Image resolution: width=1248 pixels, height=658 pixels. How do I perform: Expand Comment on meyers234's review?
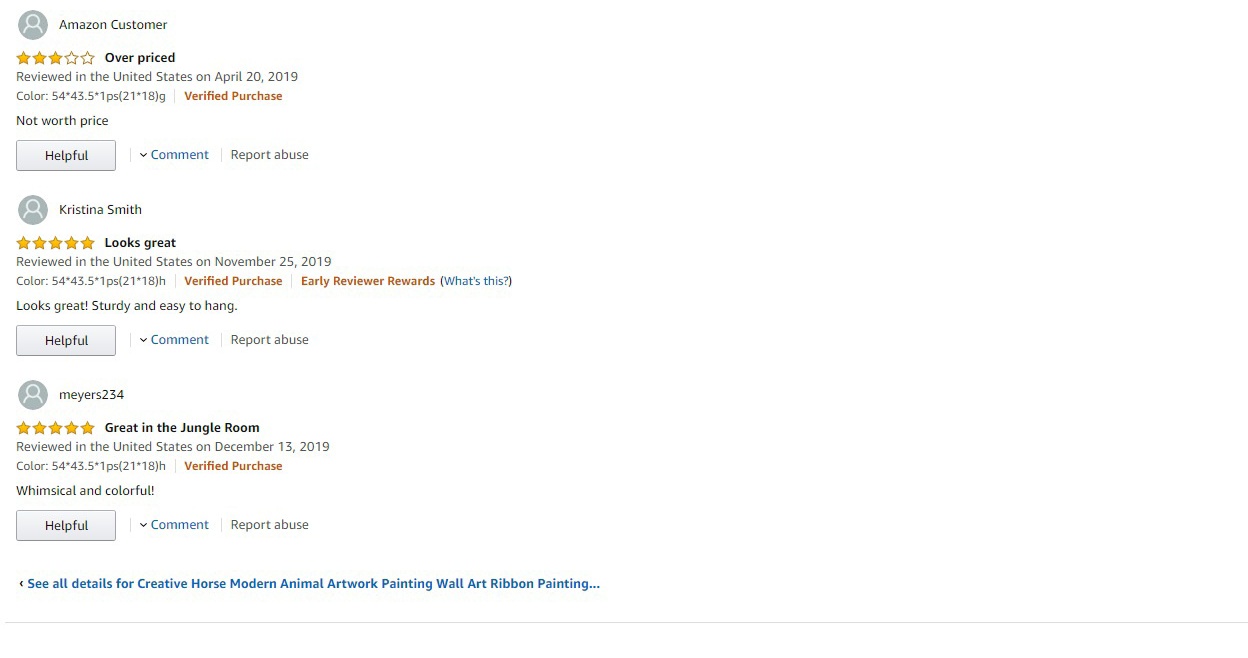(174, 525)
